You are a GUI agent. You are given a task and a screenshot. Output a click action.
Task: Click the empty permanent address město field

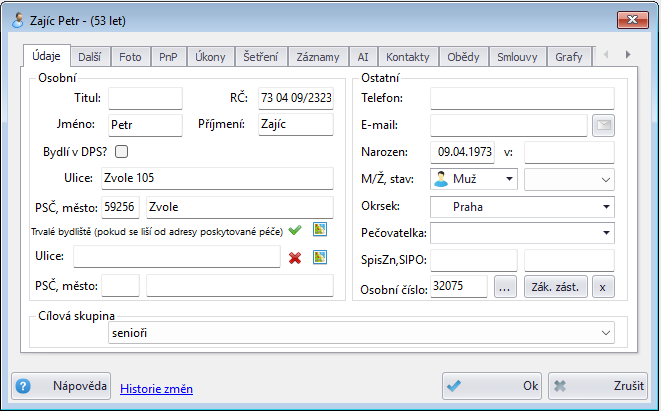click(240, 286)
